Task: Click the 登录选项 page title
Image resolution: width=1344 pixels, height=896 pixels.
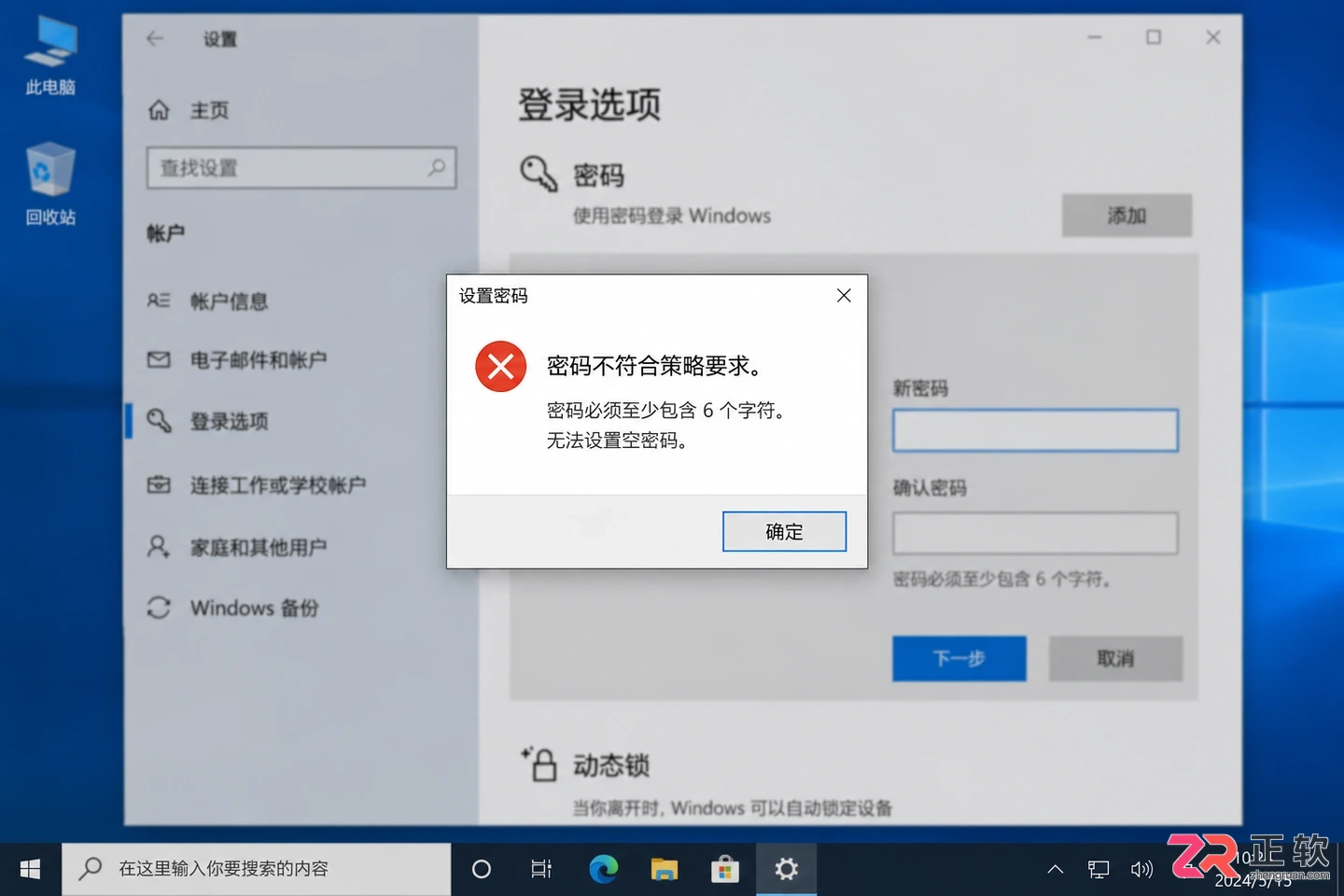Action: [589, 104]
